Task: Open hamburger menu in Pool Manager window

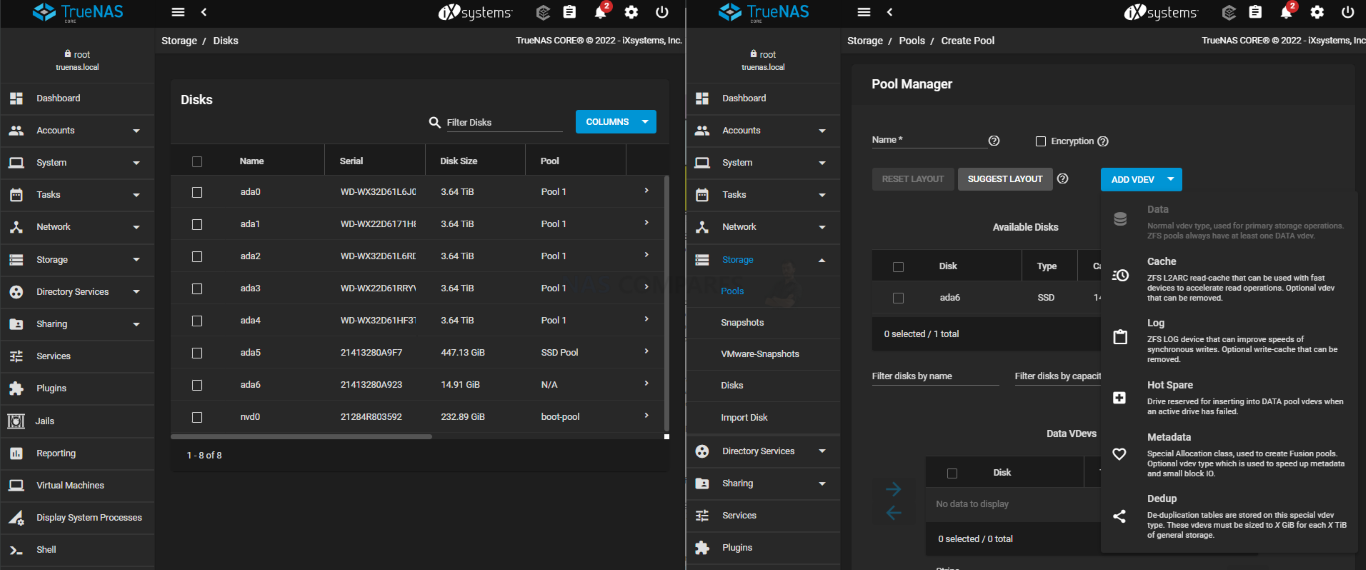Action: tap(864, 12)
